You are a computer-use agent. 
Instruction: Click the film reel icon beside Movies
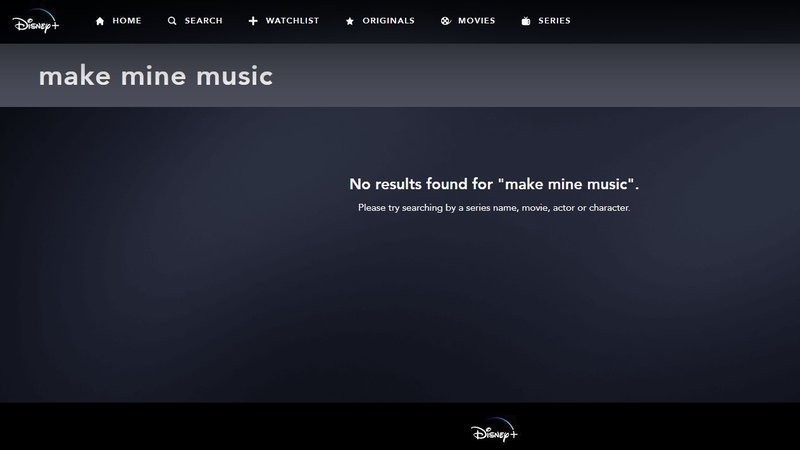click(445, 21)
